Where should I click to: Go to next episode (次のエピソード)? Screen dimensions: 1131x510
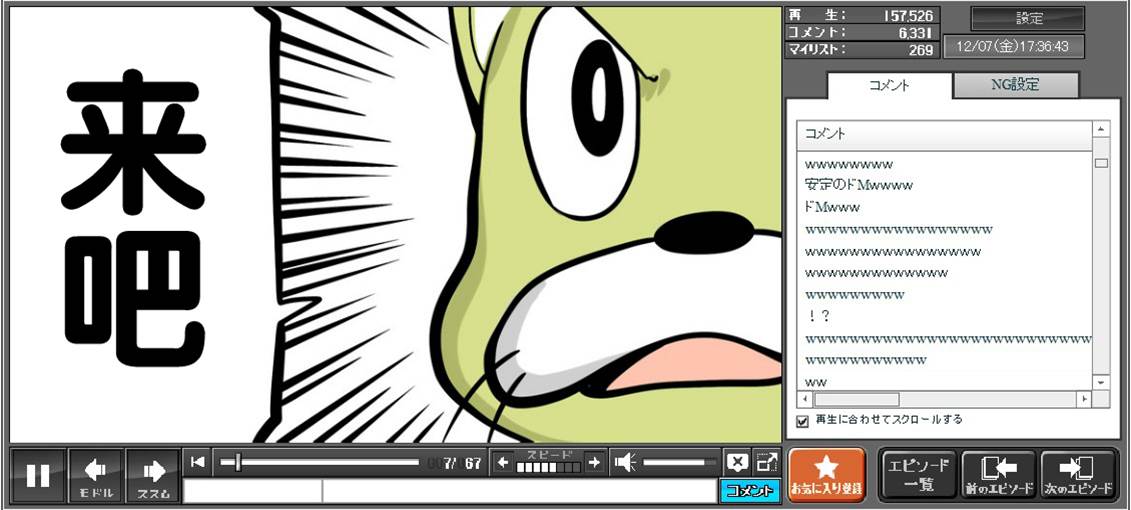tap(1078, 475)
